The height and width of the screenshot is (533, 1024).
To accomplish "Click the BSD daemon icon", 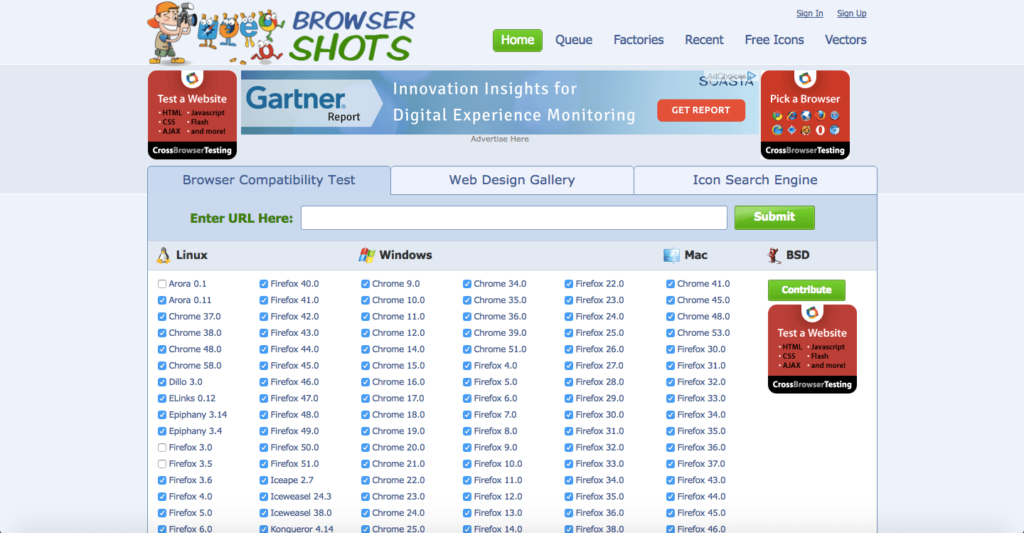I will (774, 255).
